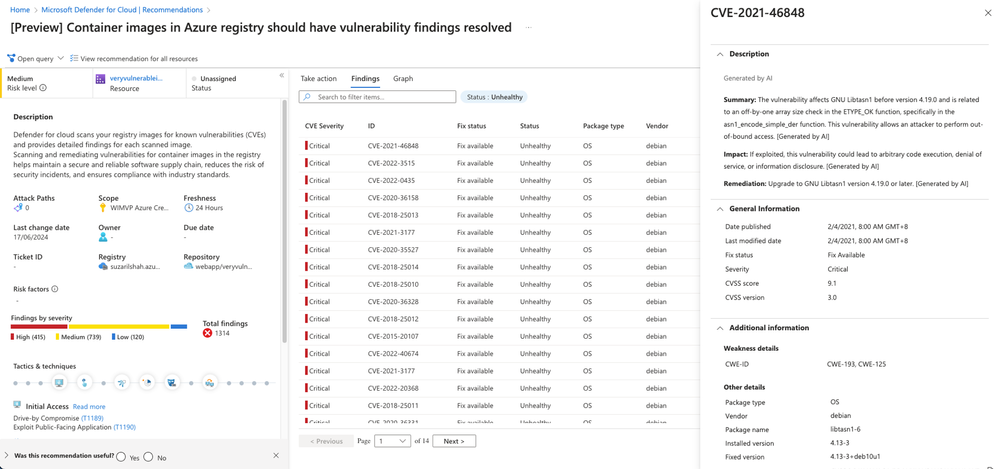Collapse the Description section in CVE panel
The image size is (999, 469).
[x=720, y=54]
